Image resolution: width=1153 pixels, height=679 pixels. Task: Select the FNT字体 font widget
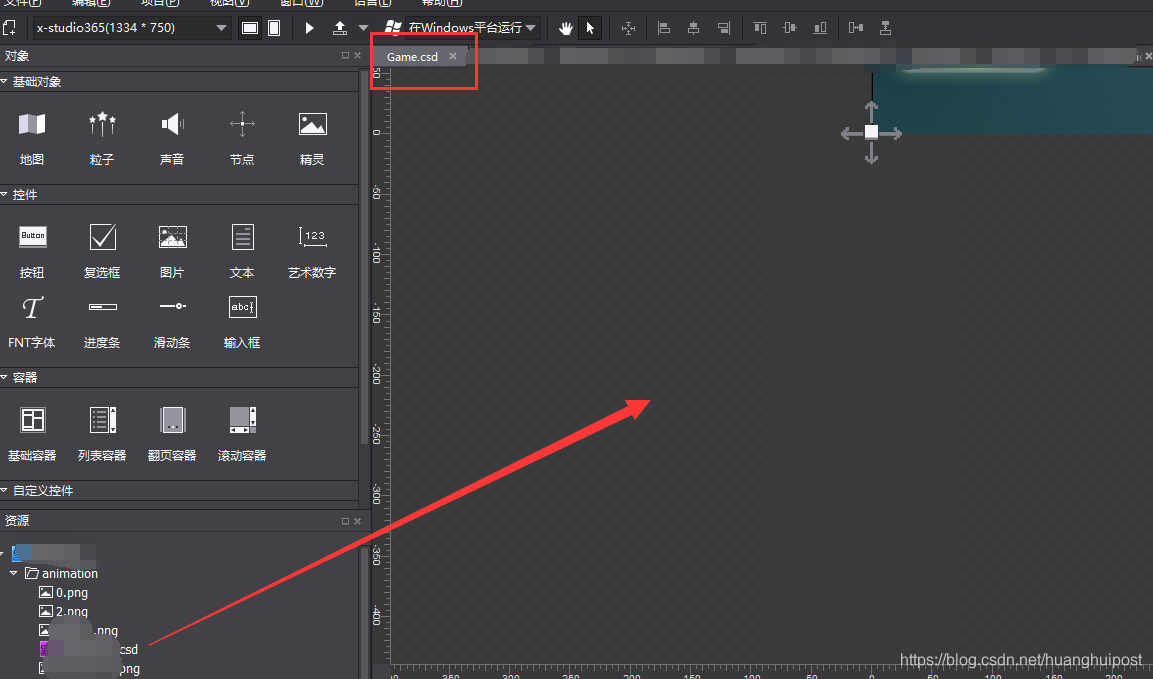coord(32,321)
